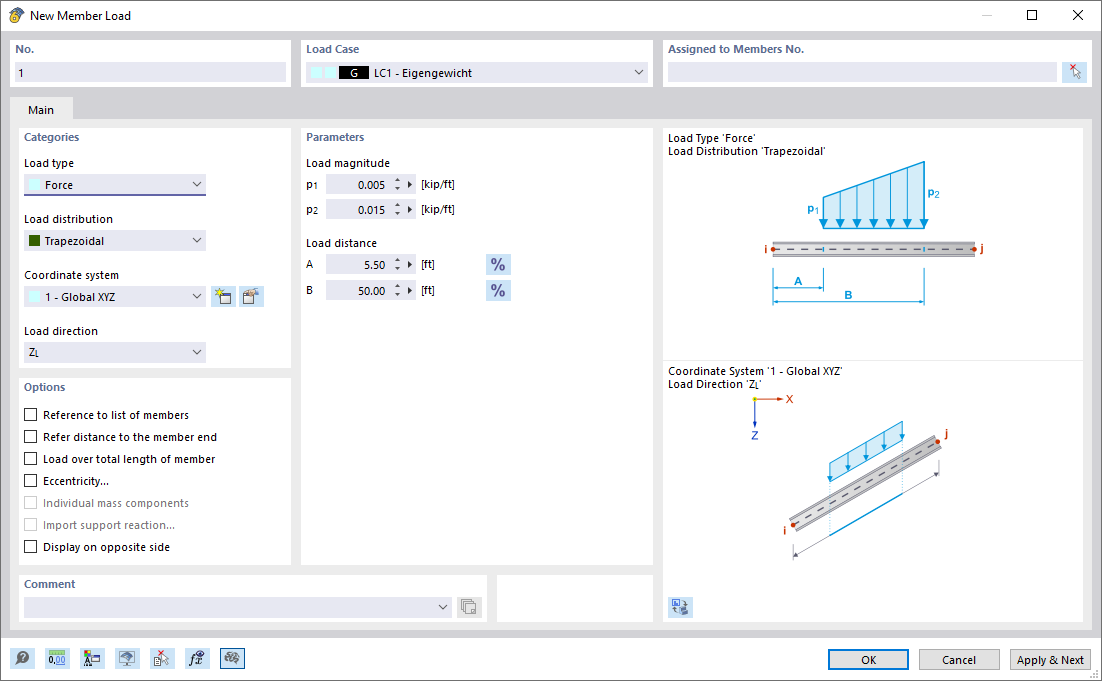Confirm with the OK button
Viewport: 1102px width, 681px height.
pos(868,659)
